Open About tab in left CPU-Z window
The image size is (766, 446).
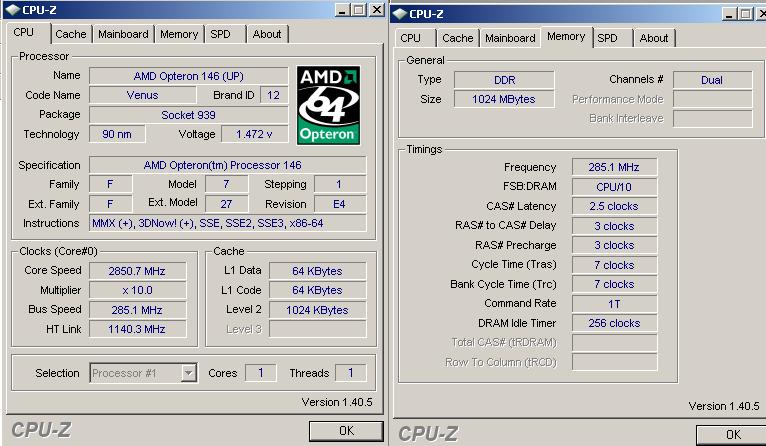tap(267, 34)
